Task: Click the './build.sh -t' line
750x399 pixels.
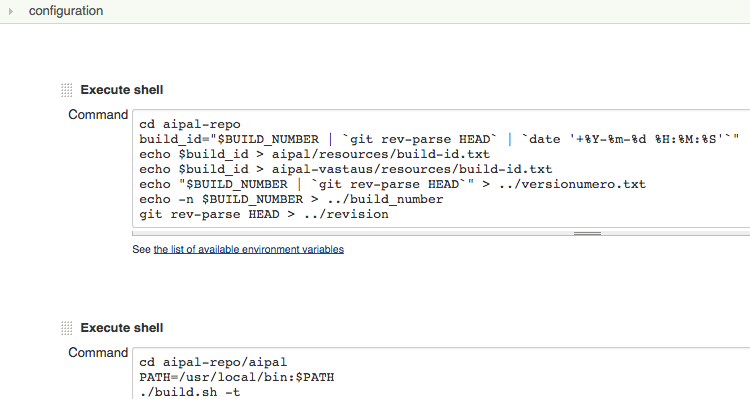Action: pos(189,392)
